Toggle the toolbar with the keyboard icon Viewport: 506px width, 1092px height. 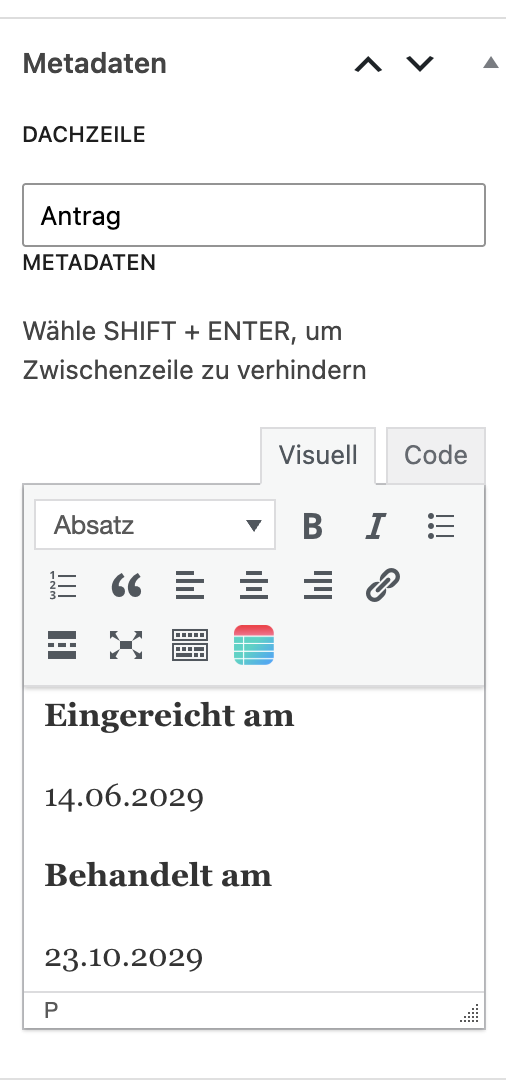(x=190, y=645)
